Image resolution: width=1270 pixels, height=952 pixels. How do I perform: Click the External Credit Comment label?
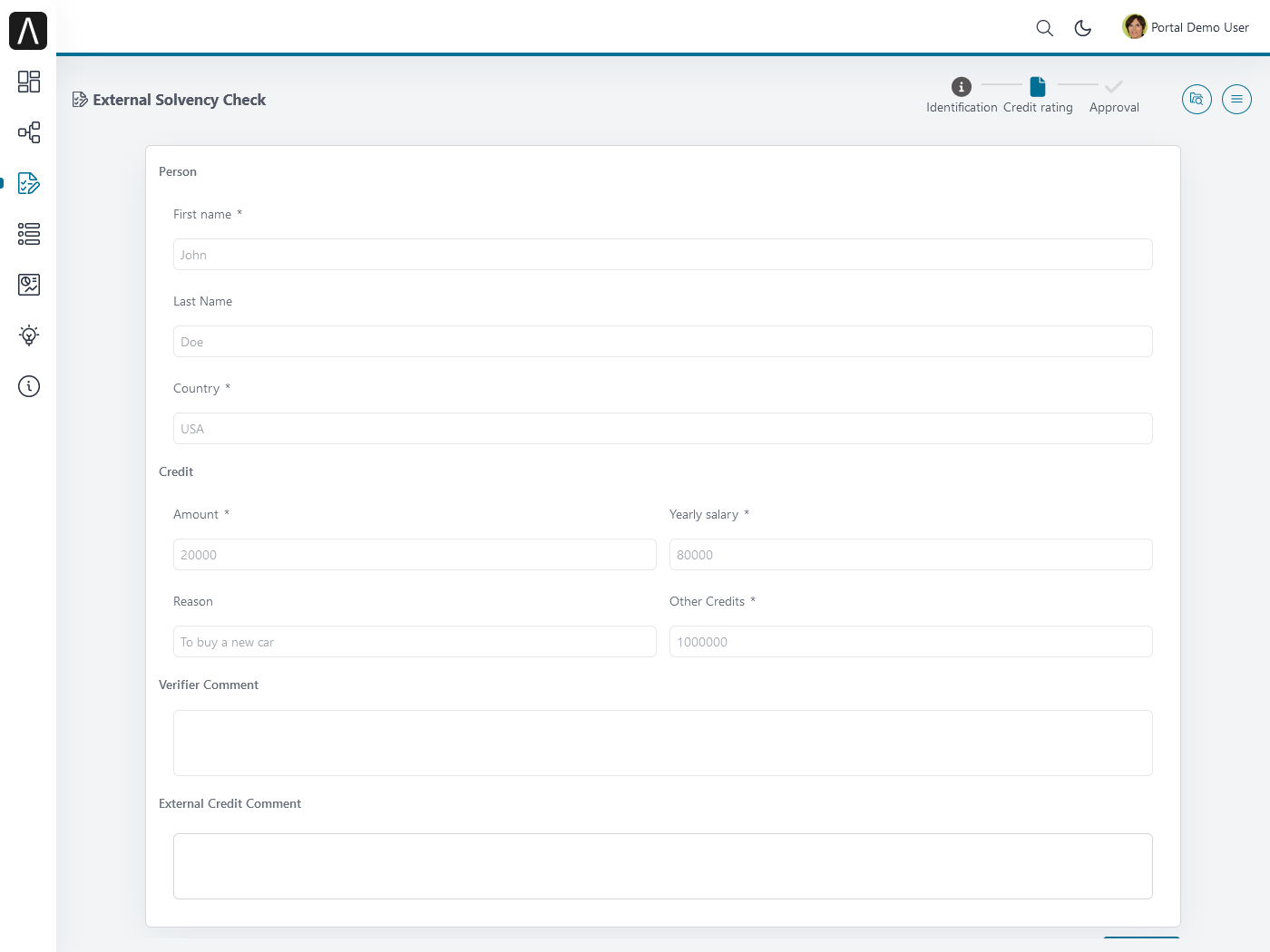coord(230,803)
